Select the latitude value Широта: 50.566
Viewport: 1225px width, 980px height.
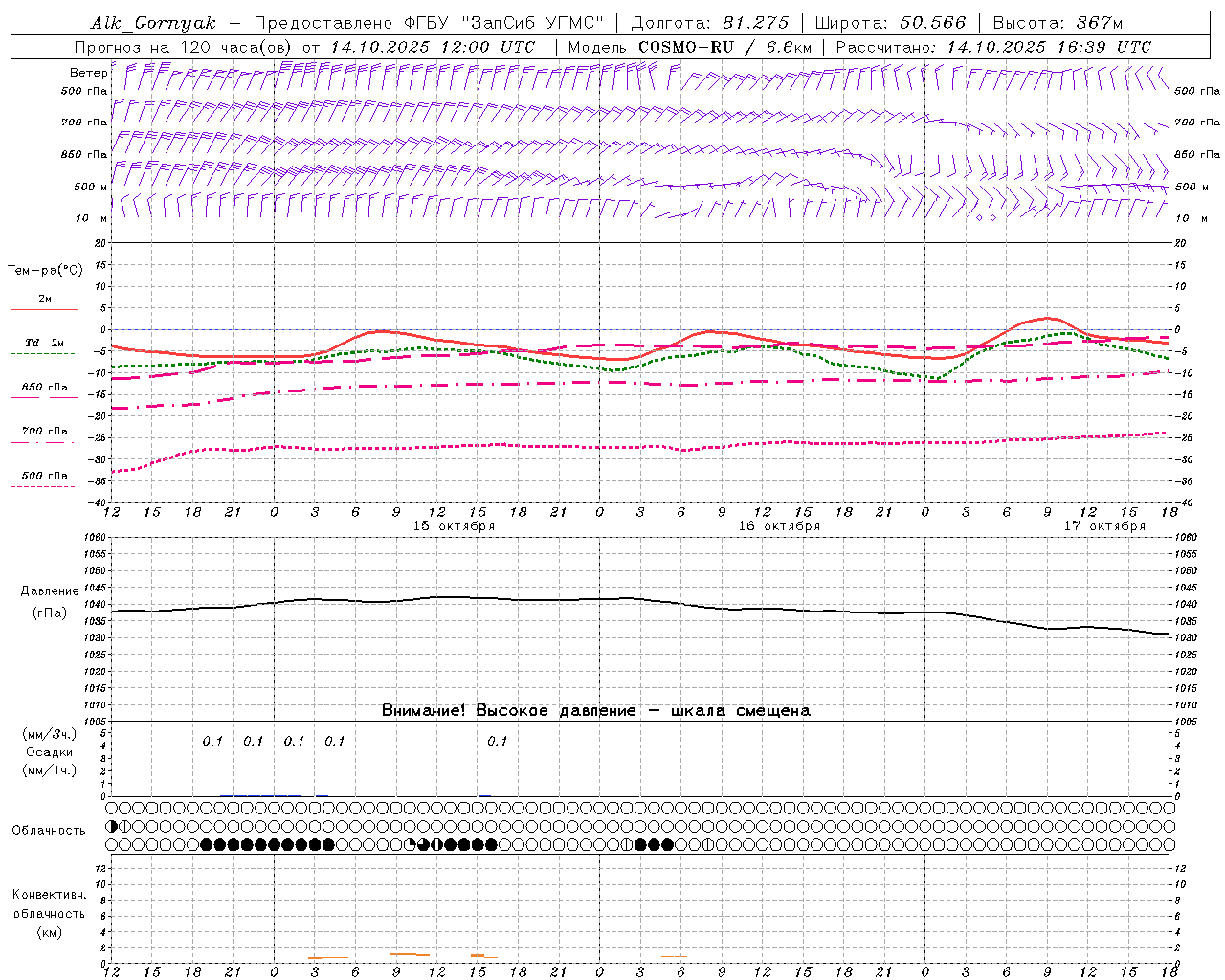[890, 23]
